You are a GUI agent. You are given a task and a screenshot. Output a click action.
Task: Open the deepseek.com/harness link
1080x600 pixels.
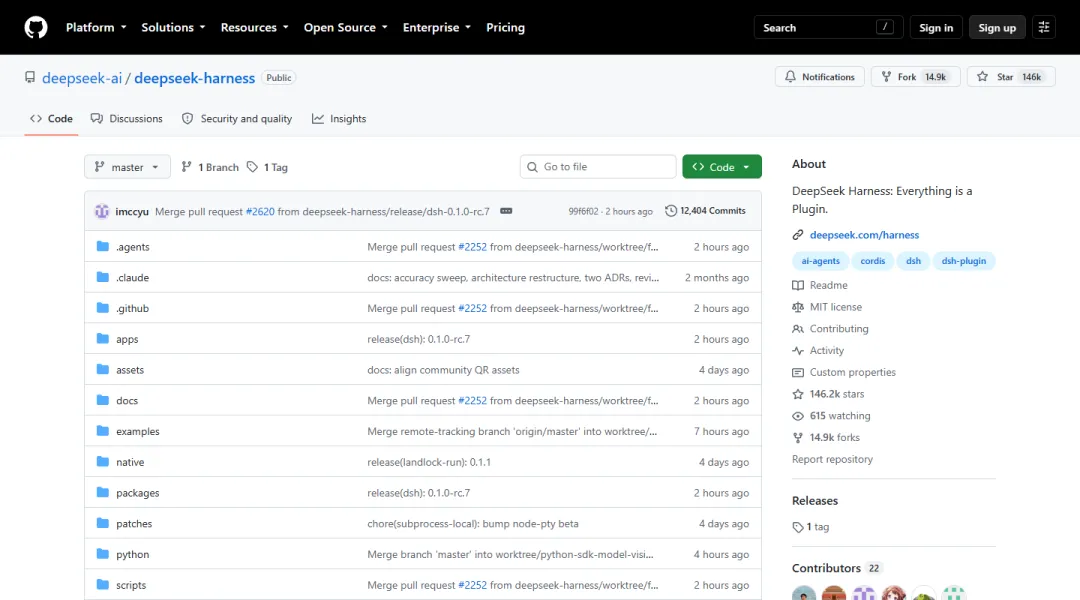tap(864, 235)
